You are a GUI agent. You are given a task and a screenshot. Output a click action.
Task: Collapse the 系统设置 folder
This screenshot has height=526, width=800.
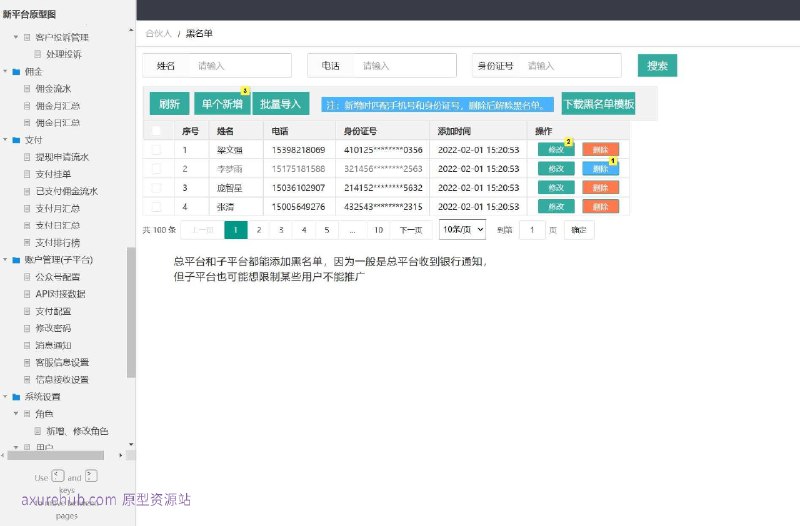pos(6,396)
